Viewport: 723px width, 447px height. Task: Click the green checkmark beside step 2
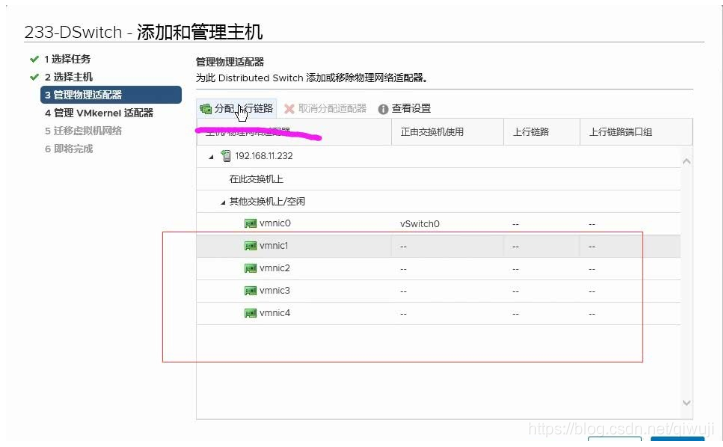click(34, 77)
